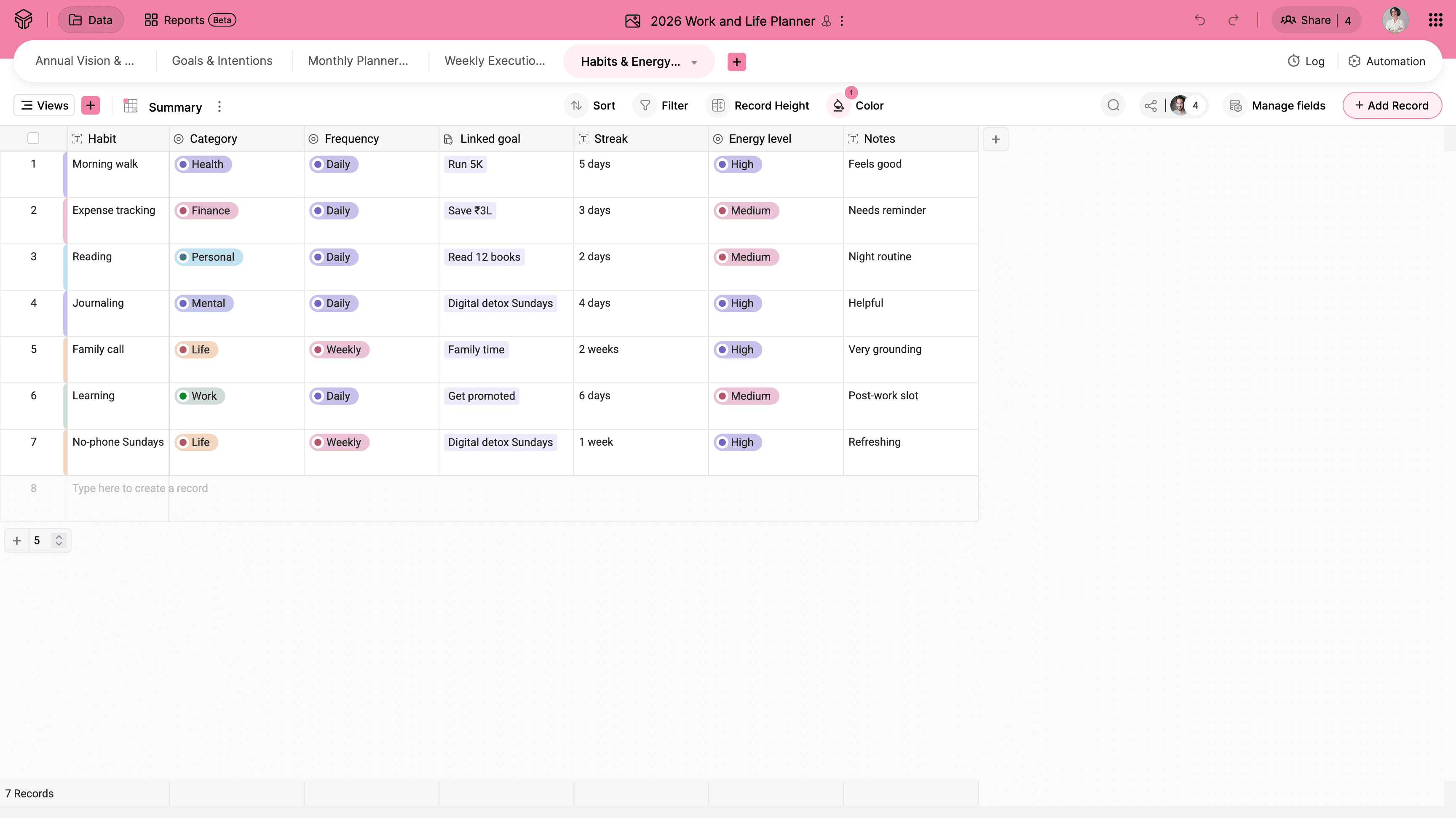Open the Reports Beta section
The image size is (1456, 818).
click(190, 20)
